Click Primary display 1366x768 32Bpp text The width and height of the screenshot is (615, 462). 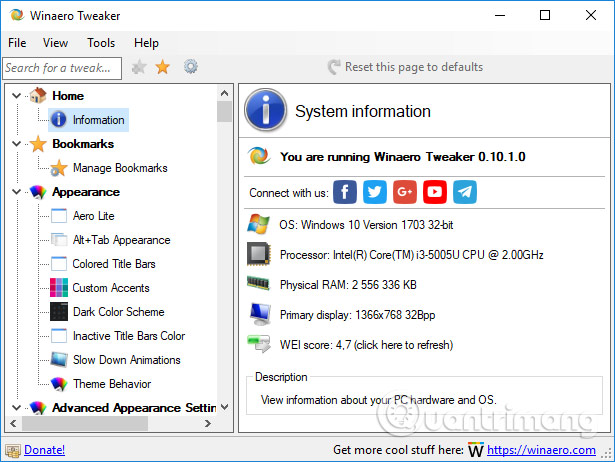click(x=357, y=315)
